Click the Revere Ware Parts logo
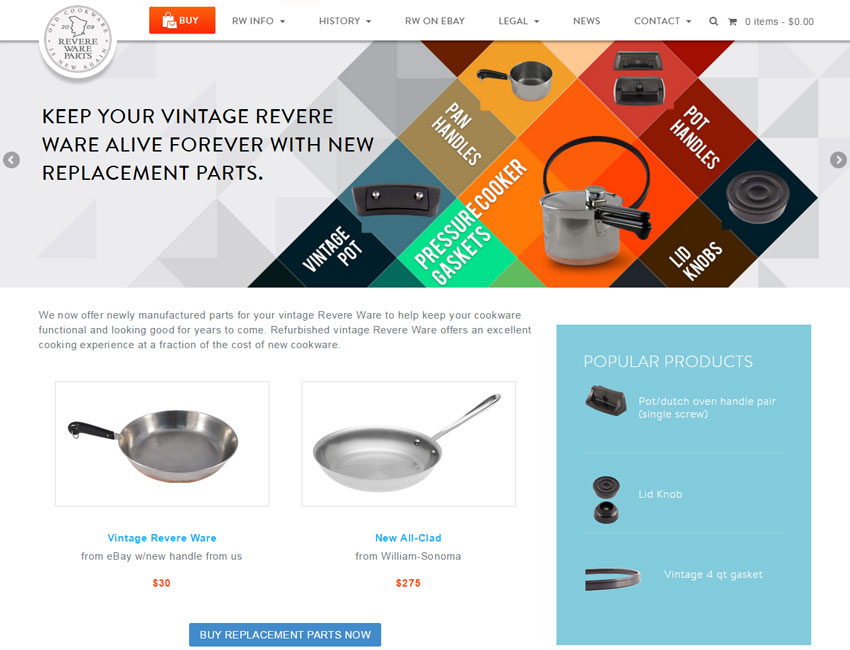The image size is (850, 650). click(x=78, y=42)
